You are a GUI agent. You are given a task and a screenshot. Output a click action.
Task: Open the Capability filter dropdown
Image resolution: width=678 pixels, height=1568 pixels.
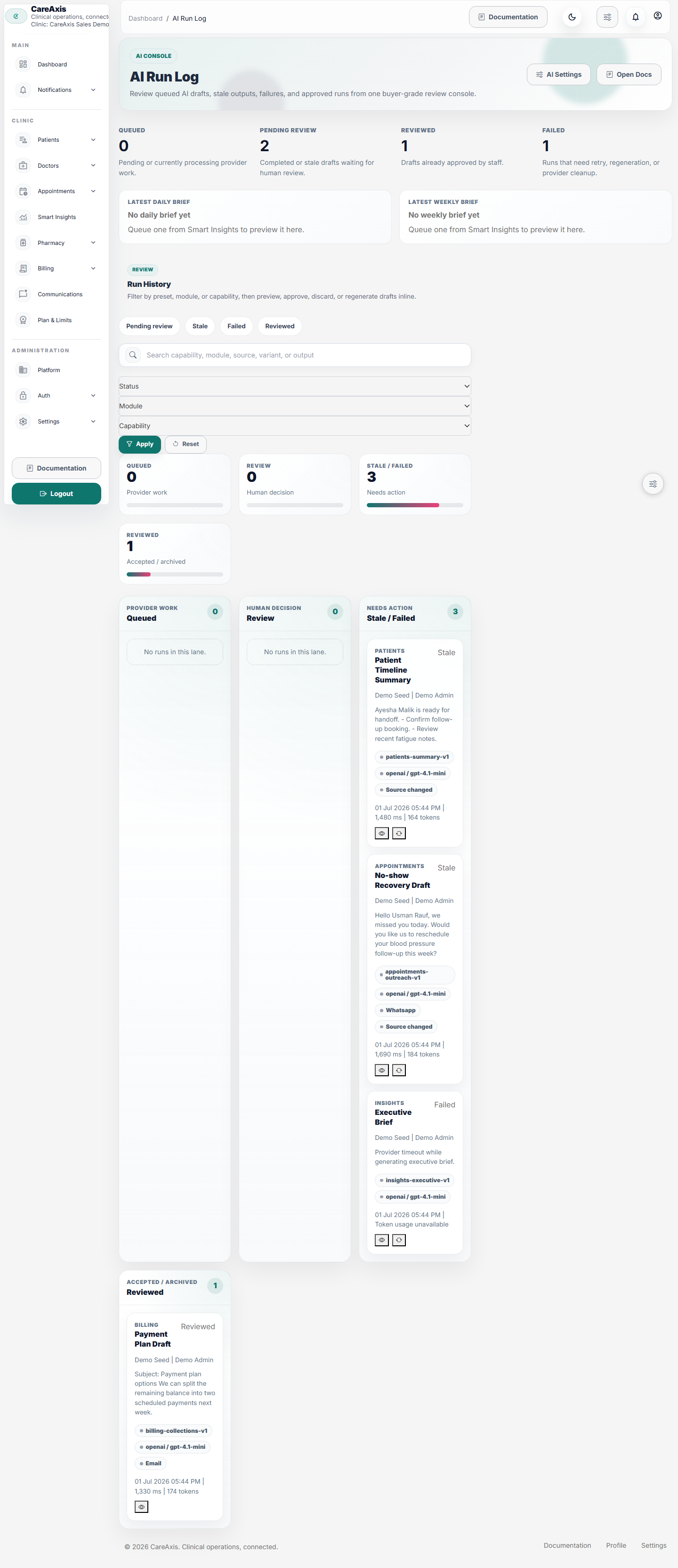pyautogui.click(x=295, y=426)
